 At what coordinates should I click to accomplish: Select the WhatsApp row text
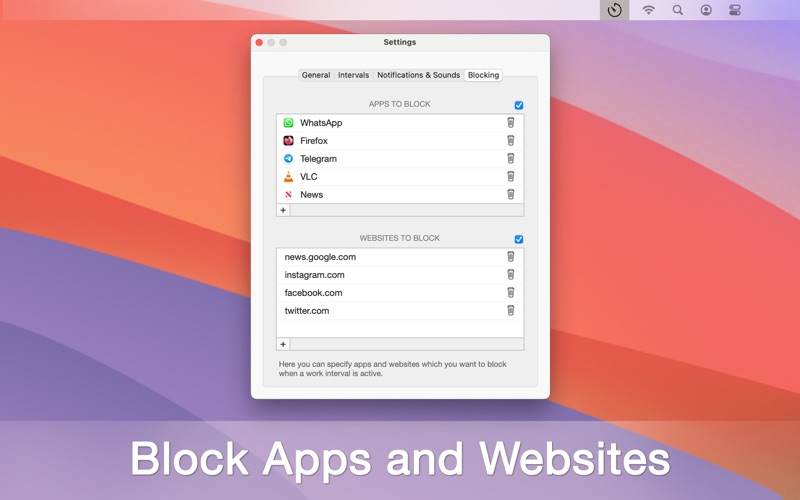point(321,123)
